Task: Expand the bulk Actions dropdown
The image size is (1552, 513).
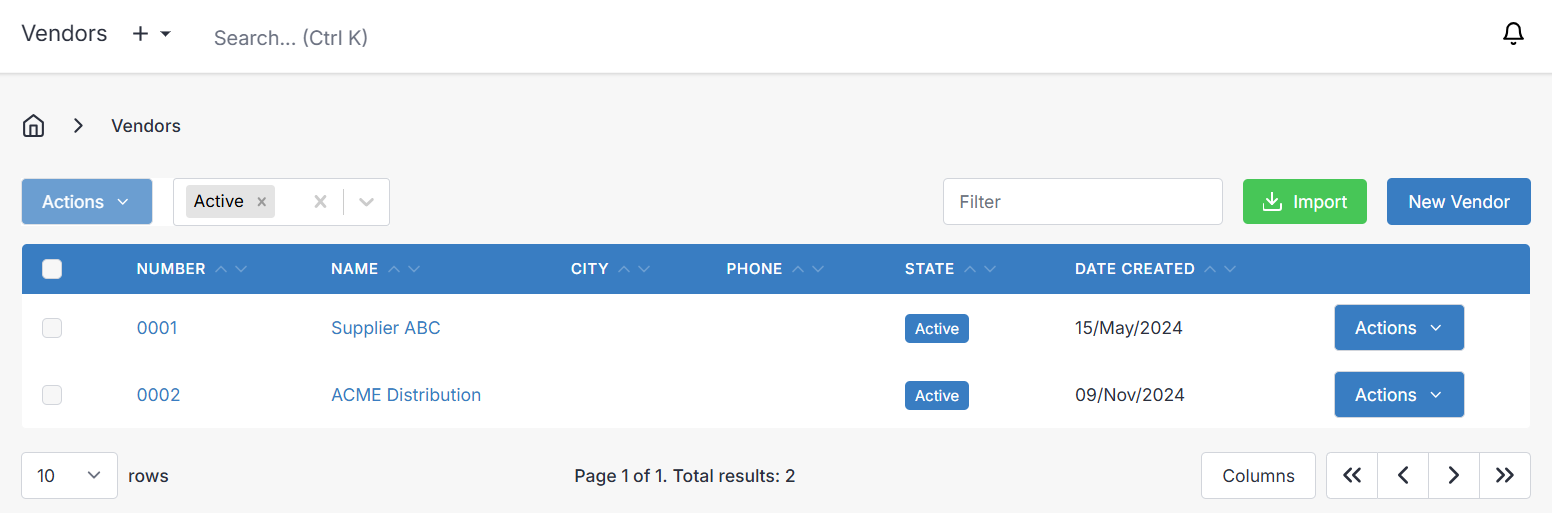Action: (x=87, y=202)
